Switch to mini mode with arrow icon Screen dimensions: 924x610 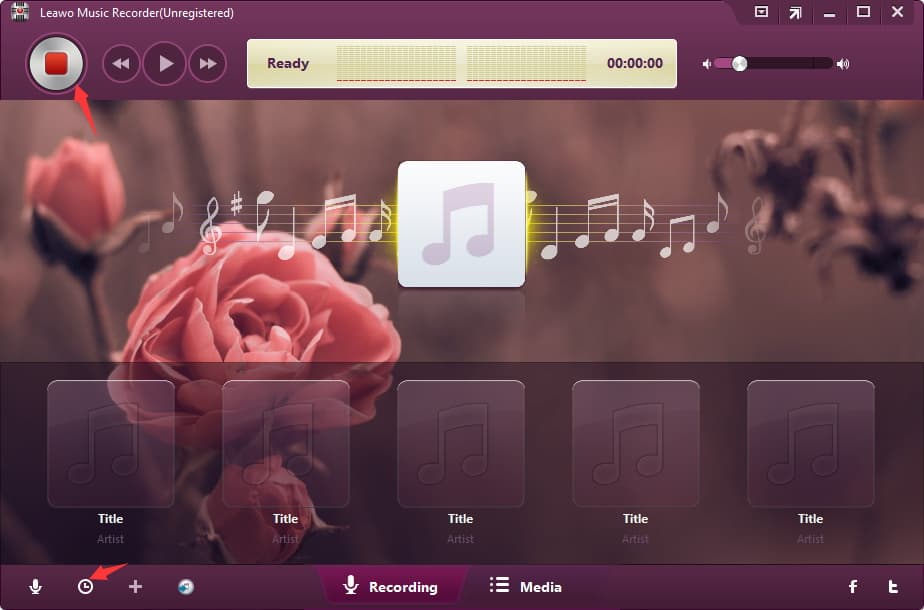coord(795,13)
